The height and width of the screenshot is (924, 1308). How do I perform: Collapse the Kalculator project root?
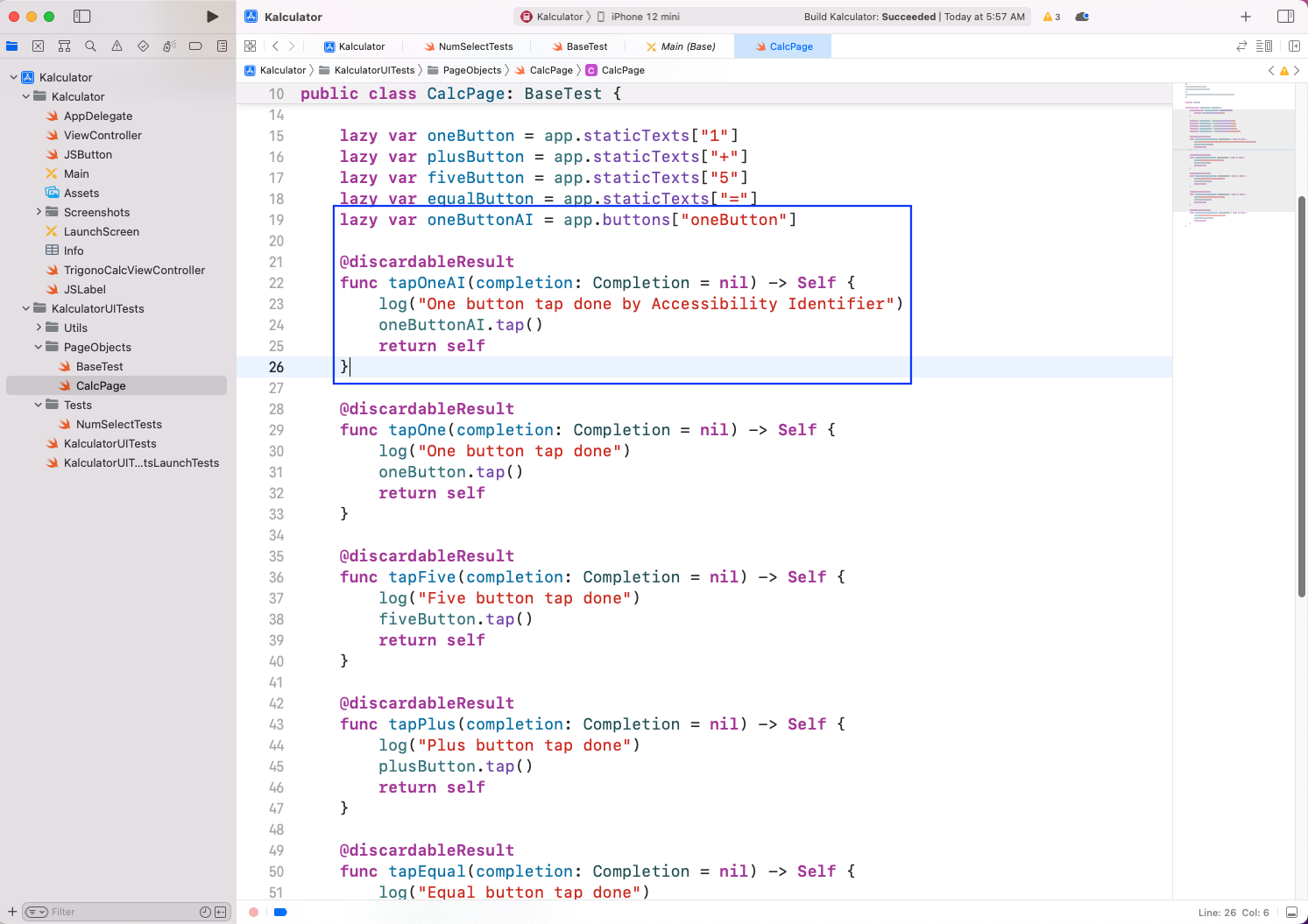[13, 77]
